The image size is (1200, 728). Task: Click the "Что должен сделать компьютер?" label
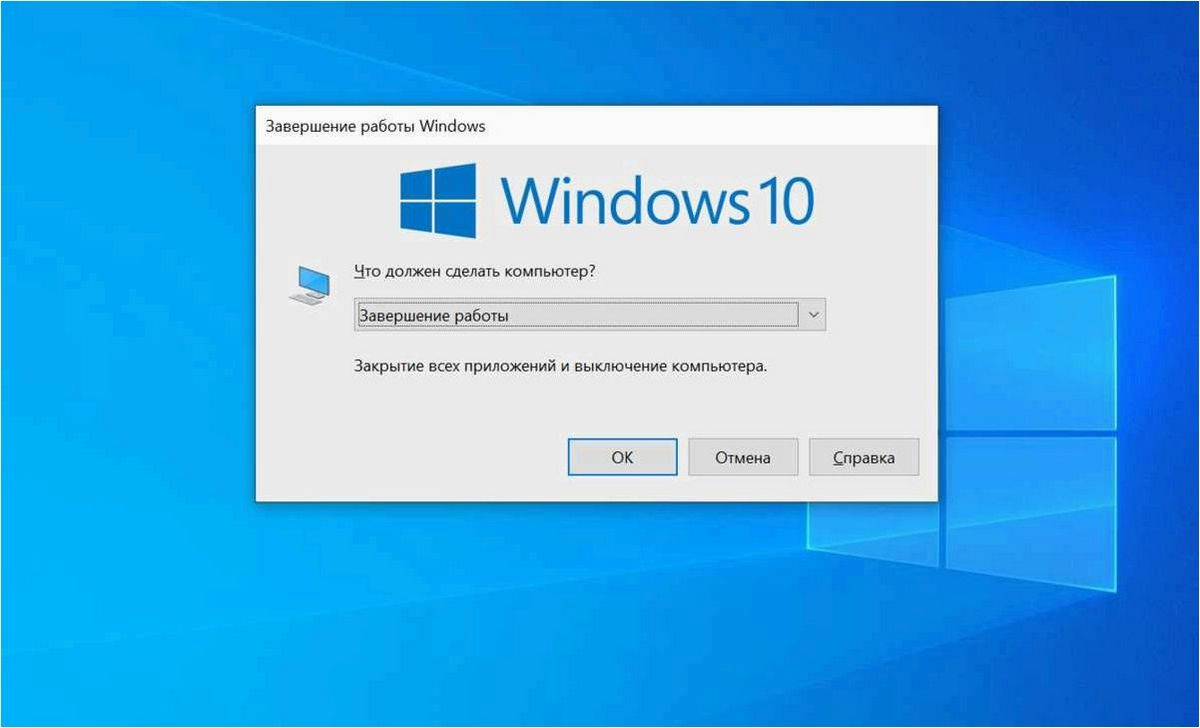[x=481, y=272]
